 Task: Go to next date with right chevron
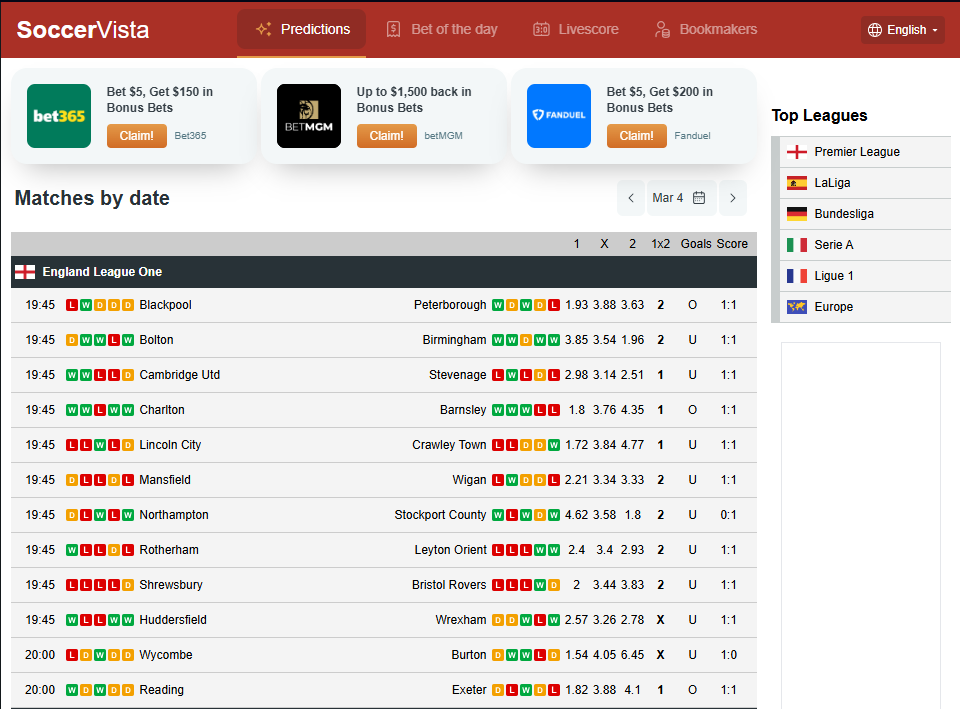pos(733,198)
